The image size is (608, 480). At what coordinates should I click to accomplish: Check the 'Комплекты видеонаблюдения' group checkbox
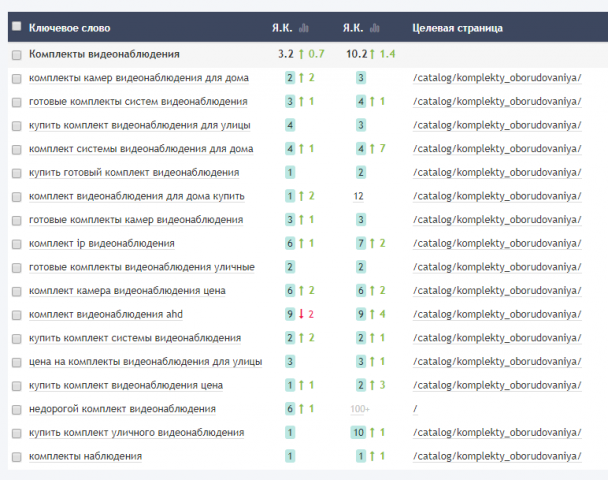pyautogui.click(x=17, y=55)
